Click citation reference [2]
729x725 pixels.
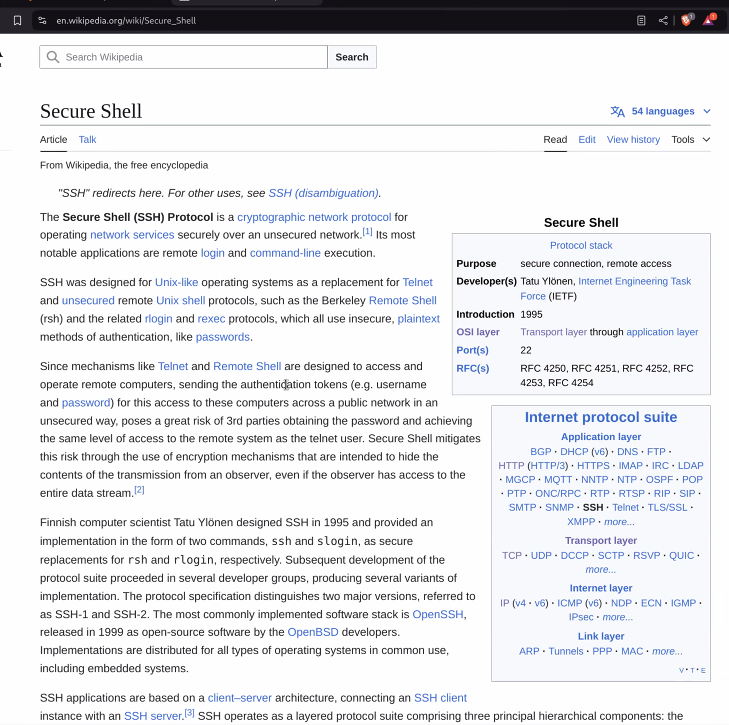tap(139, 489)
